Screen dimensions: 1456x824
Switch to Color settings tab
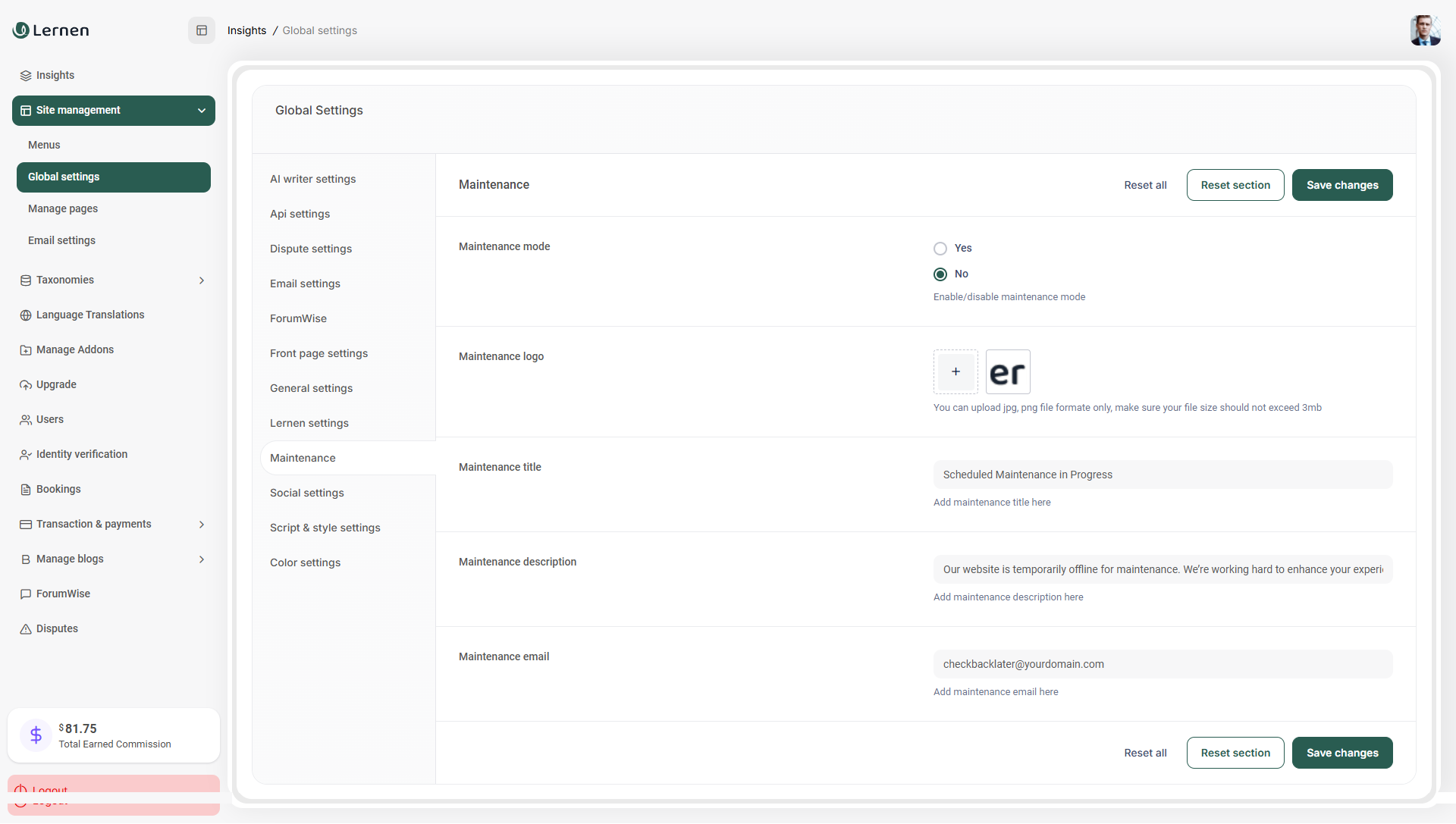point(305,562)
